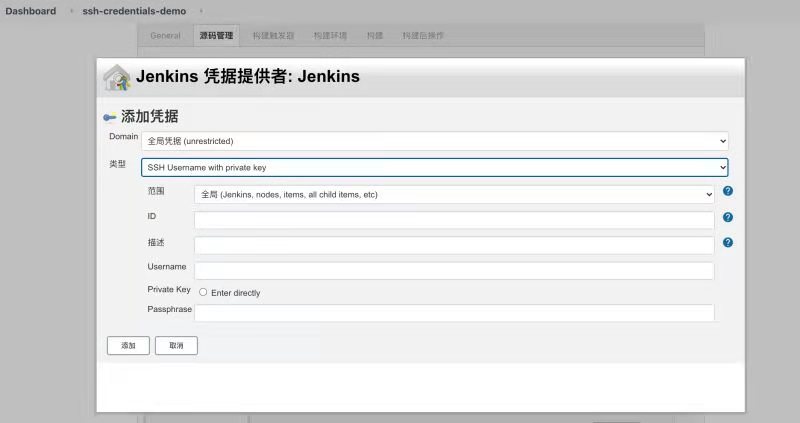Open the Domain dropdown 全局凭据 (unrestricted)
Image resolution: width=800 pixels, height=423 pixels.
pos(435,141)
